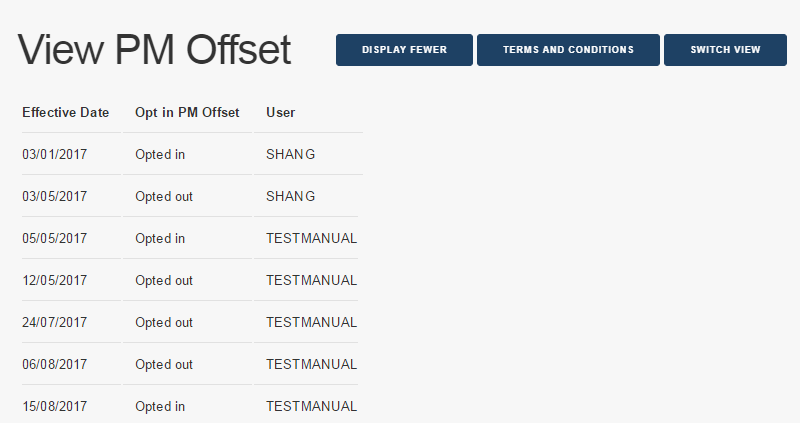Click the 06/08/2017 effective date
The width and height of the screenshot is (800, 423).
pyautogui.click(x=55, y=365)
